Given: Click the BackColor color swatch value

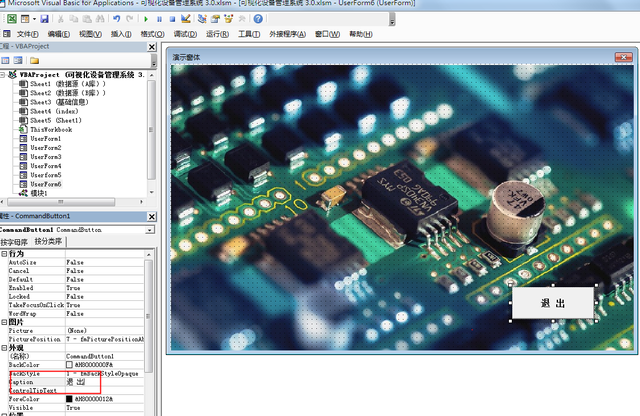Looking at the screenshot, I should tap(69, 365).
